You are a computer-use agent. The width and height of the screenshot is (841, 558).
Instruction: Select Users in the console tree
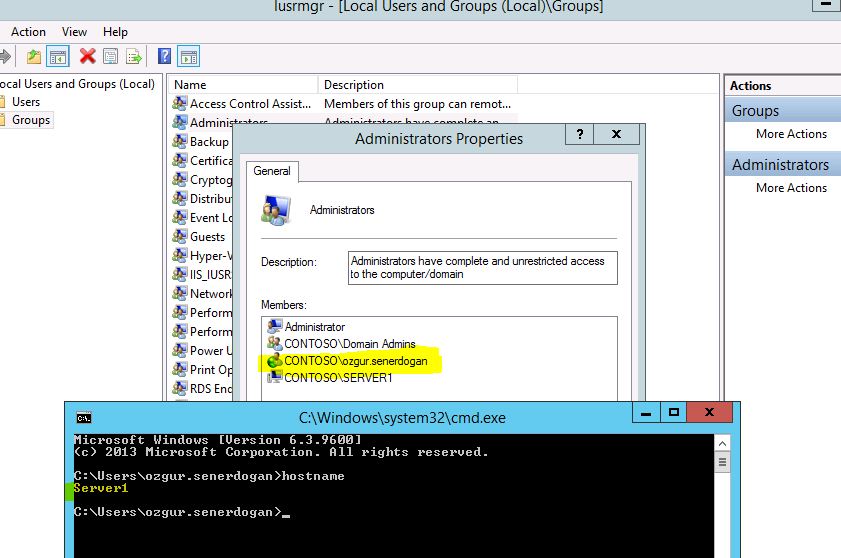click(26, 101)
